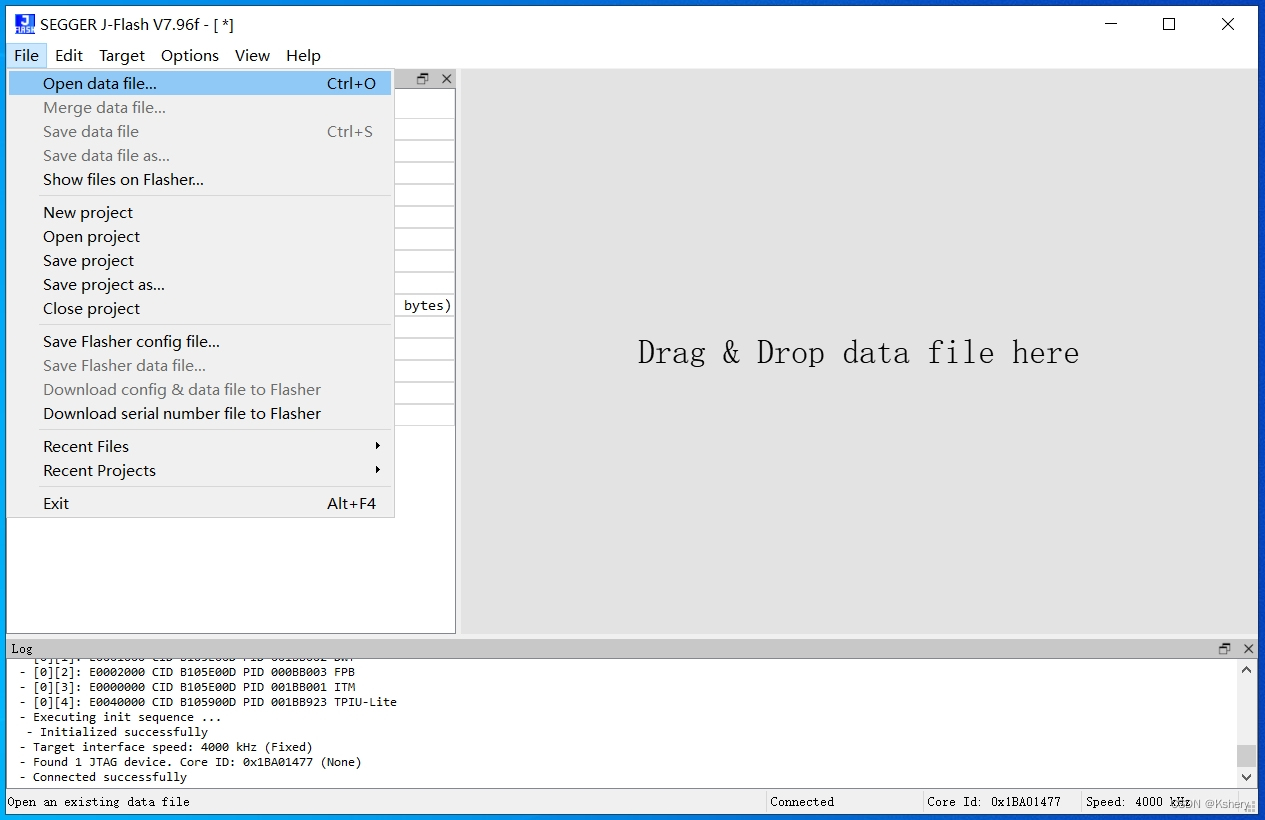Click the TPIU-Lite log line

tap(208, 702)
